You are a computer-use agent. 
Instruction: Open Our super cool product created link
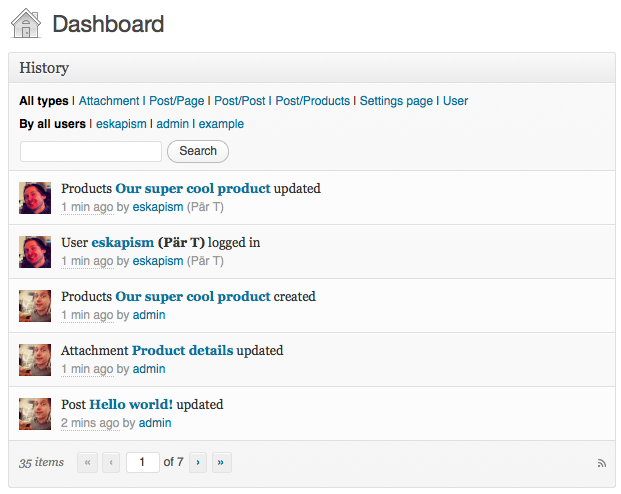click(x=193, y=297)
